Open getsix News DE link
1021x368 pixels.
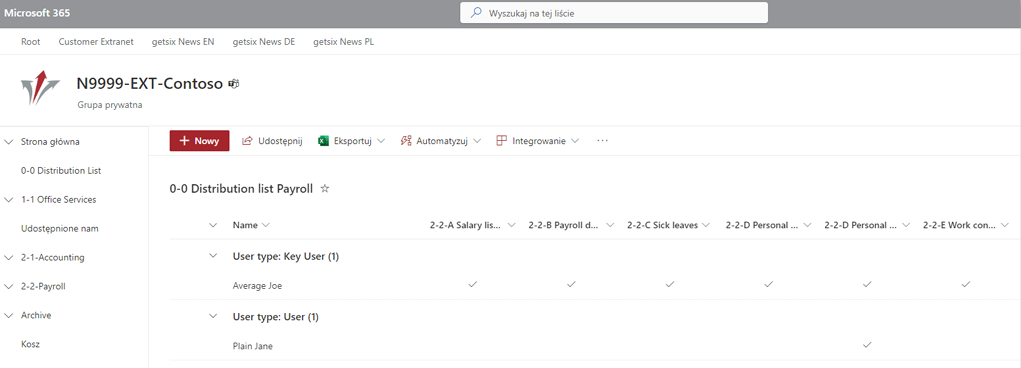tap(264, 42)
